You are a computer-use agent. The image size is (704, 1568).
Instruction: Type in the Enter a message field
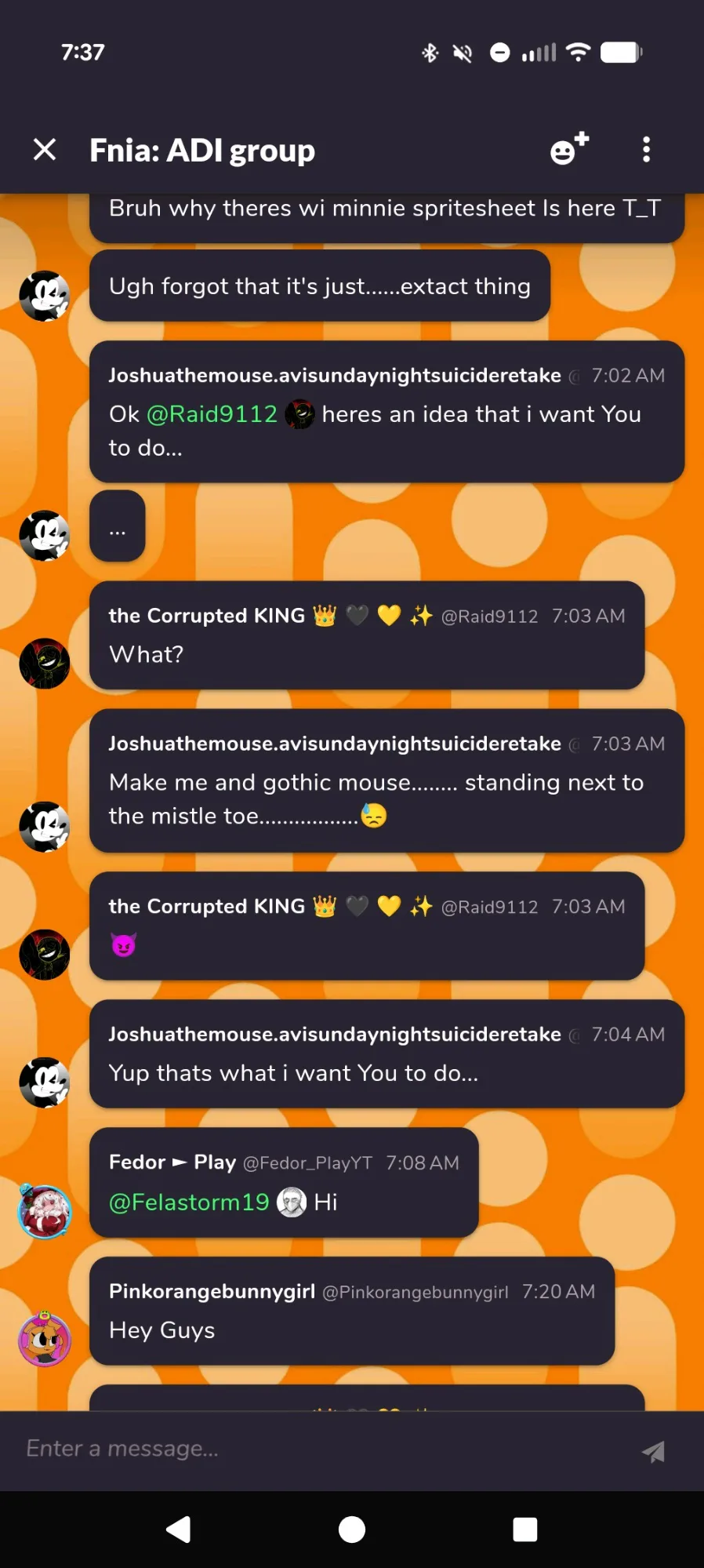[314, 1449]
